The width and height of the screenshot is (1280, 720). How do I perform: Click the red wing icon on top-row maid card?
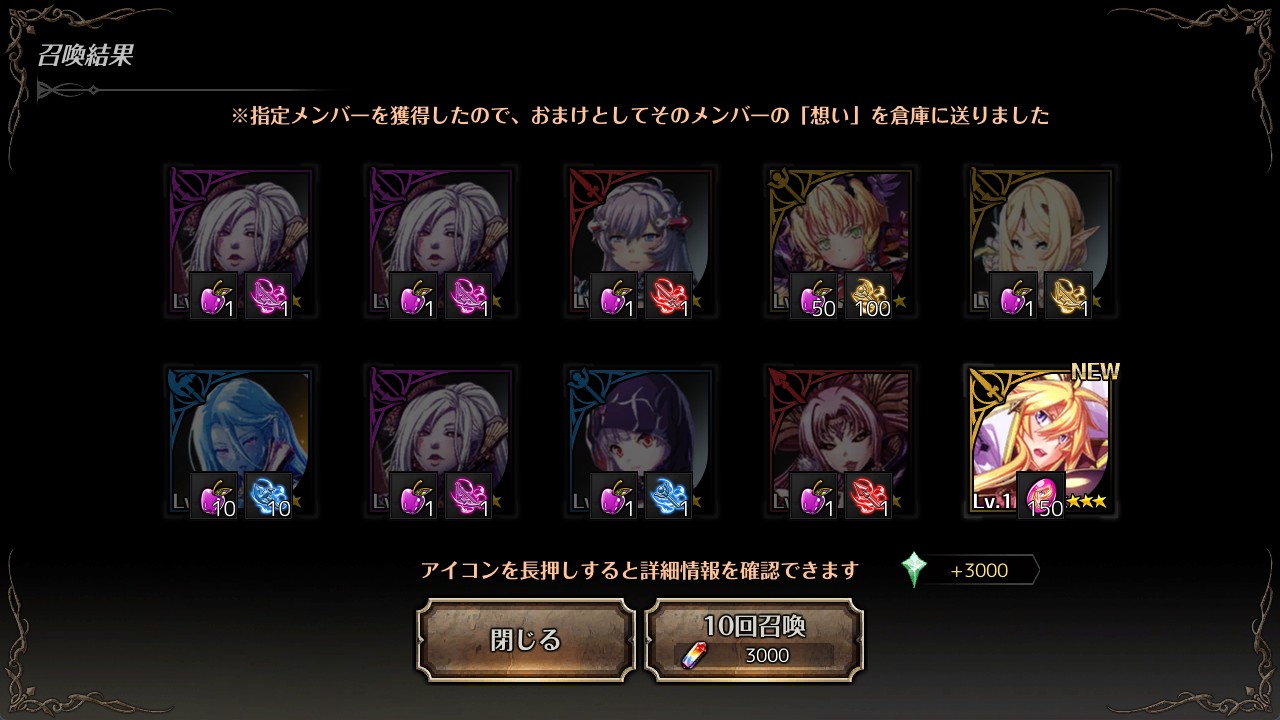coord(669,296)
